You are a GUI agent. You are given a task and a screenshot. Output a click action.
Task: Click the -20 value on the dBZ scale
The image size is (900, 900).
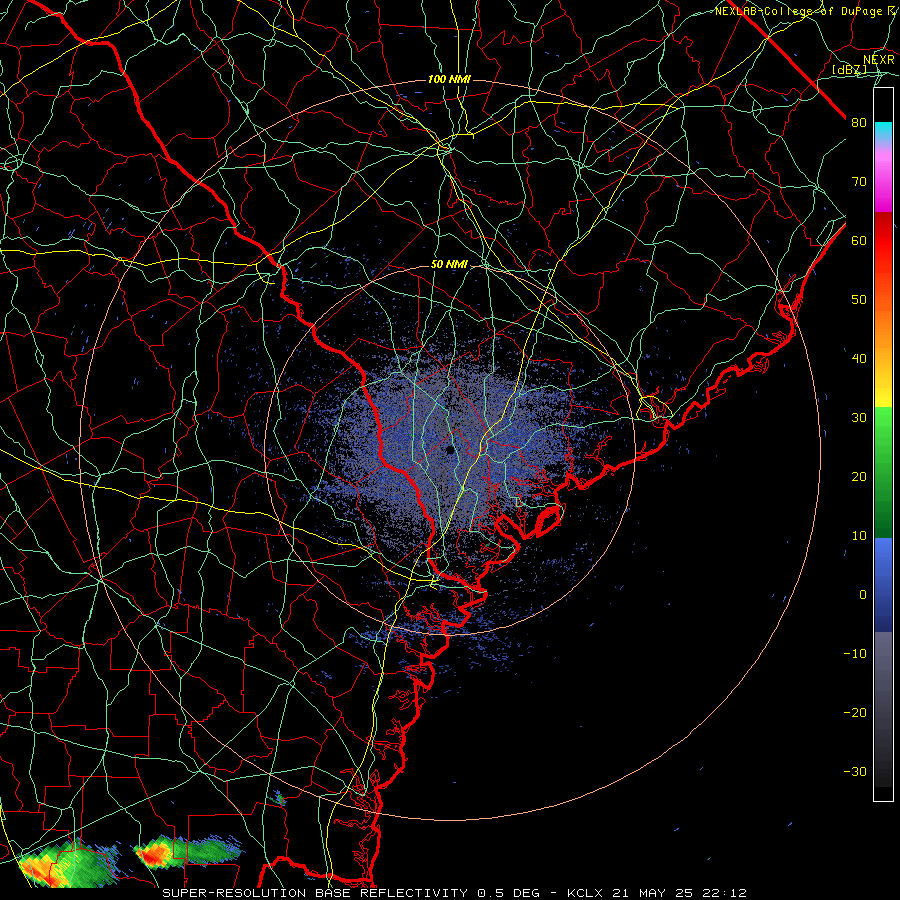(x=855, y=713)
